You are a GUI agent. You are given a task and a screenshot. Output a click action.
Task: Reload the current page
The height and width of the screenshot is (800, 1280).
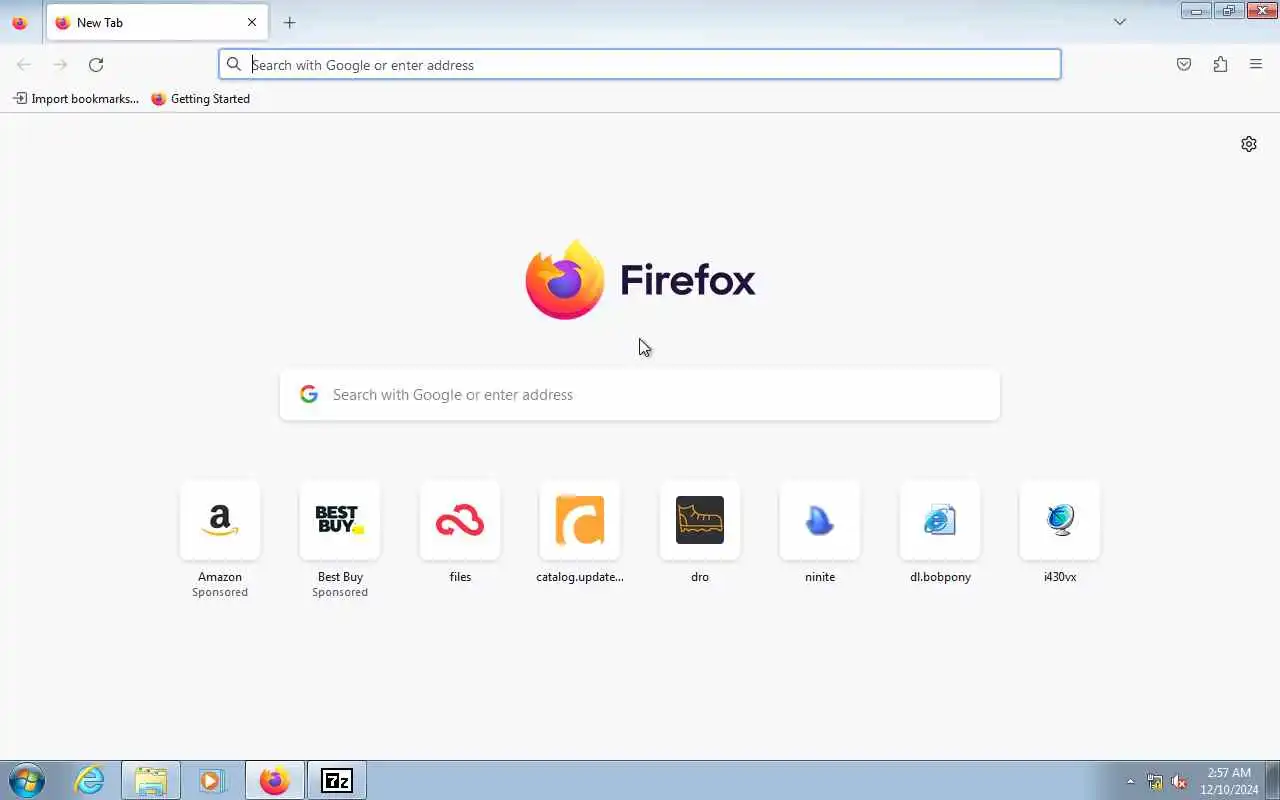[x=96, y=65]
